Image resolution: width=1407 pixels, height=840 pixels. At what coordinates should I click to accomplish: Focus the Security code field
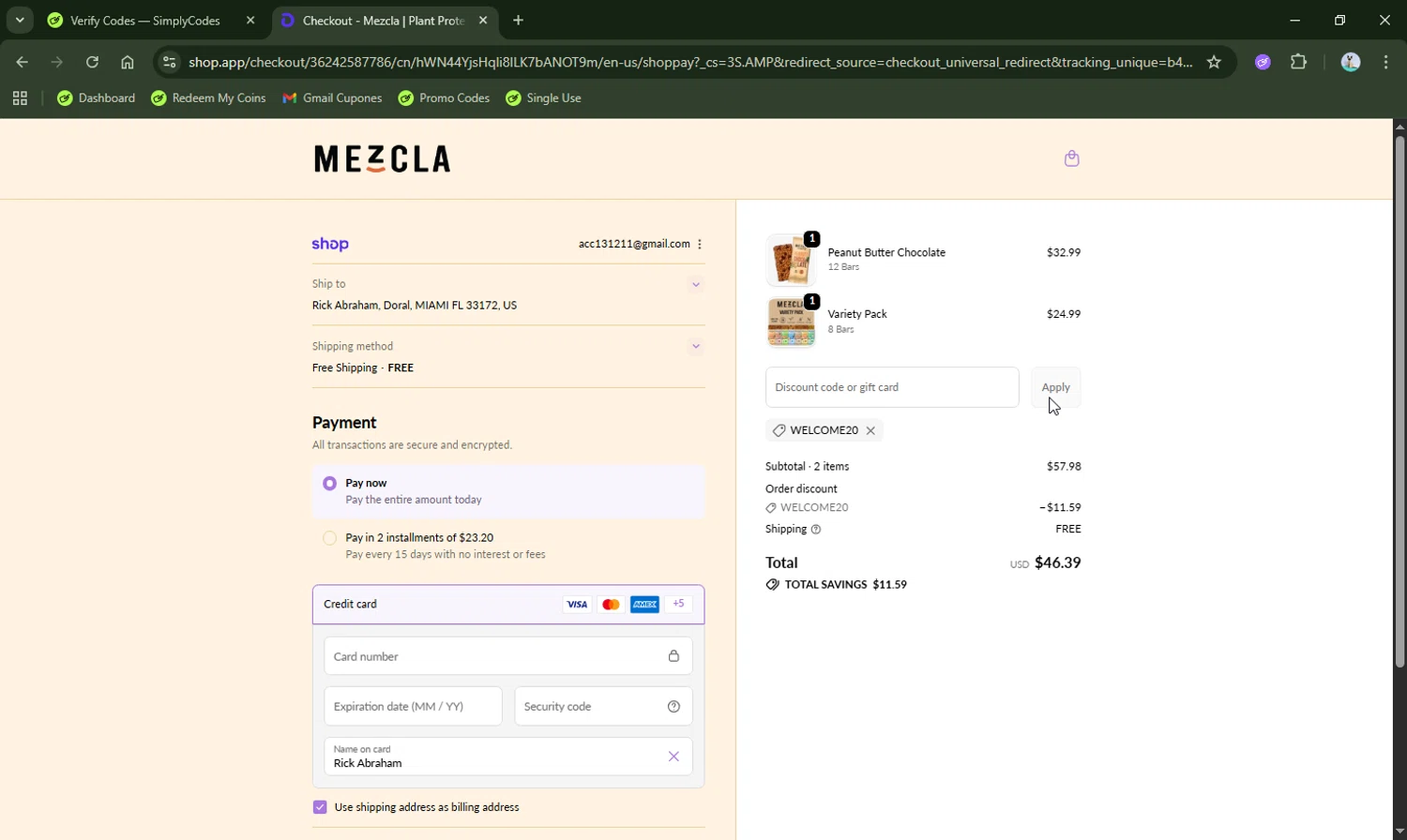[x=603, y=706]
